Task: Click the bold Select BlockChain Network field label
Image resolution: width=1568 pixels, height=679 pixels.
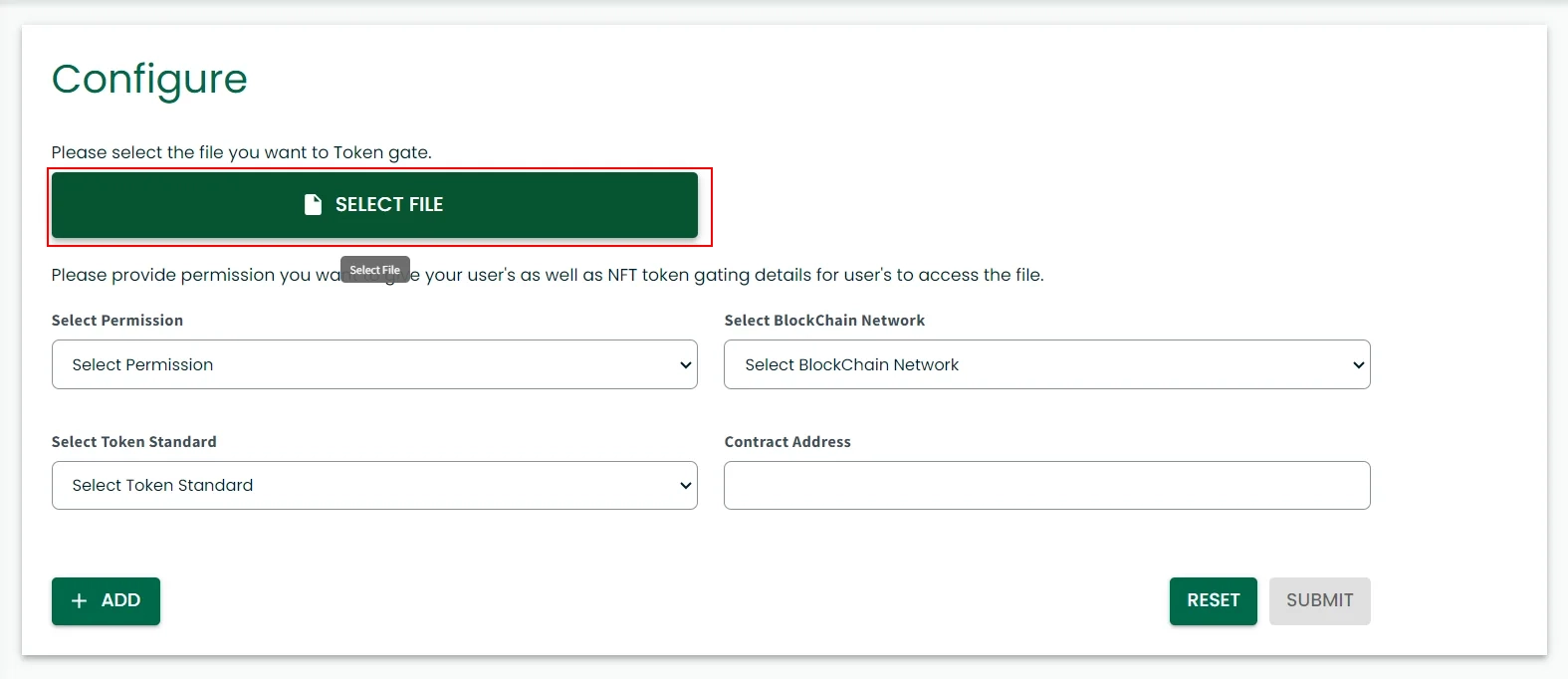Action: click(x=824, y=321)
